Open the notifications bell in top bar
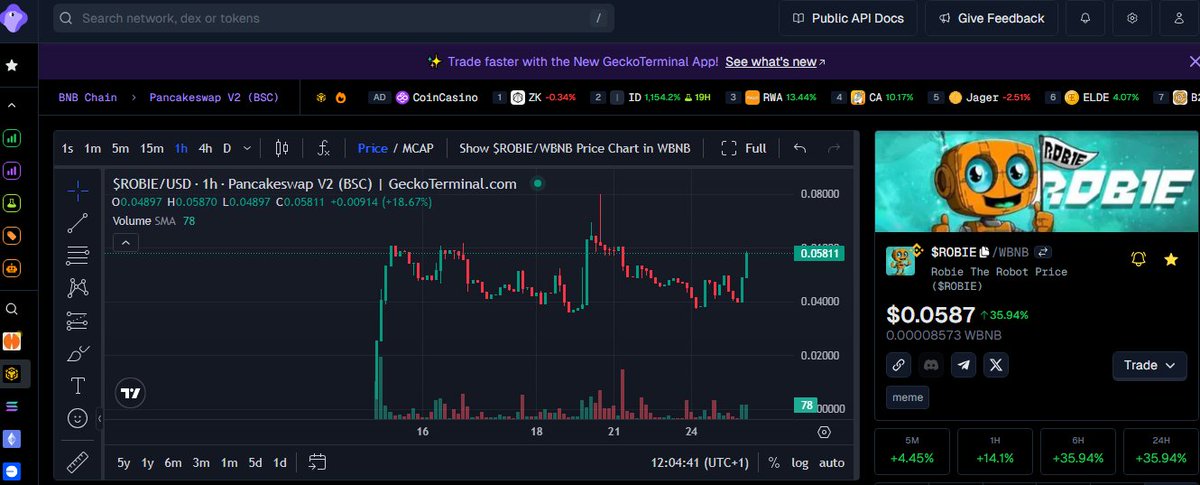Screen dimensions: 1200x485 point(1085,18)
